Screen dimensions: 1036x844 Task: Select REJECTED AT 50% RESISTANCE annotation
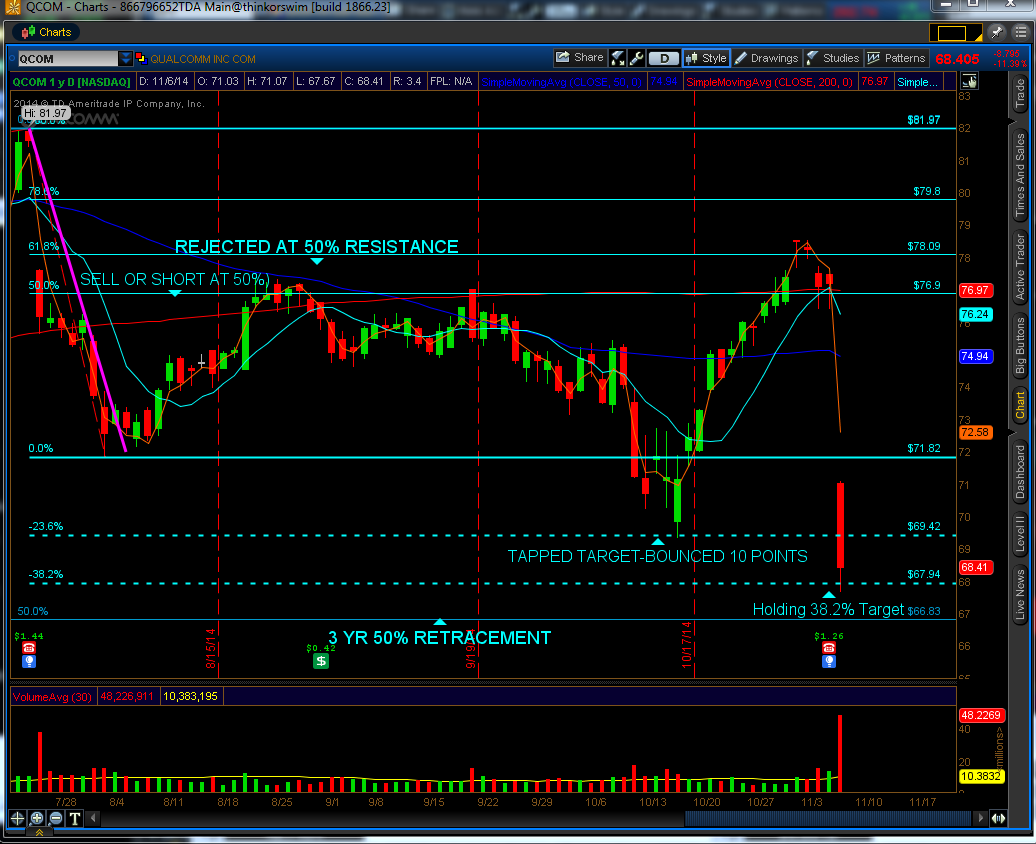(316, 247)
